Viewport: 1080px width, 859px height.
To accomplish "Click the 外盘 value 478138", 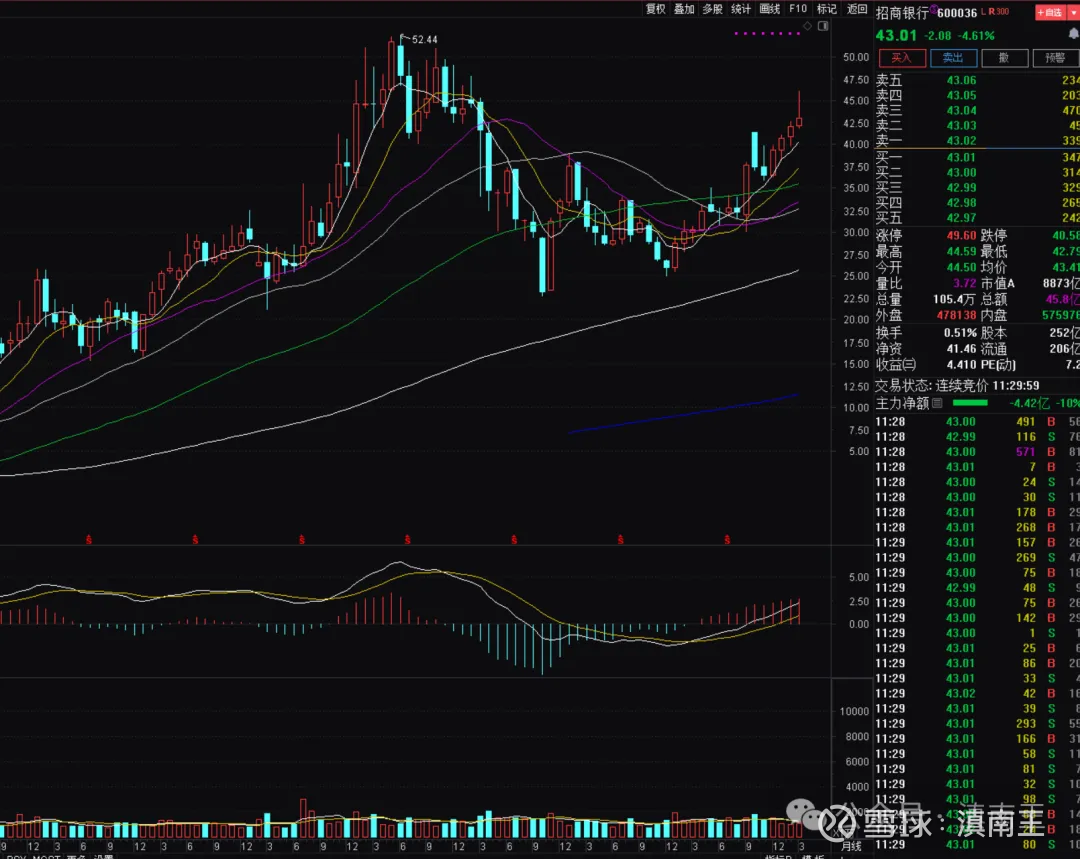I will [956, 315].
